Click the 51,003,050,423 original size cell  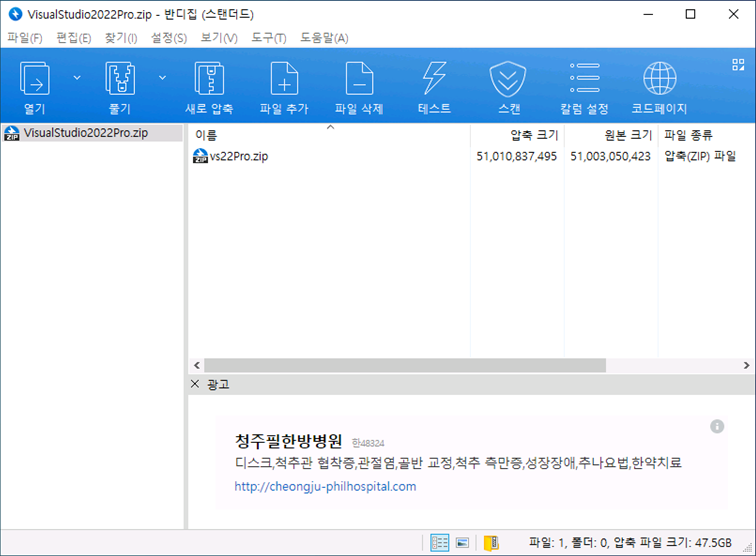[x=610, y=156]
